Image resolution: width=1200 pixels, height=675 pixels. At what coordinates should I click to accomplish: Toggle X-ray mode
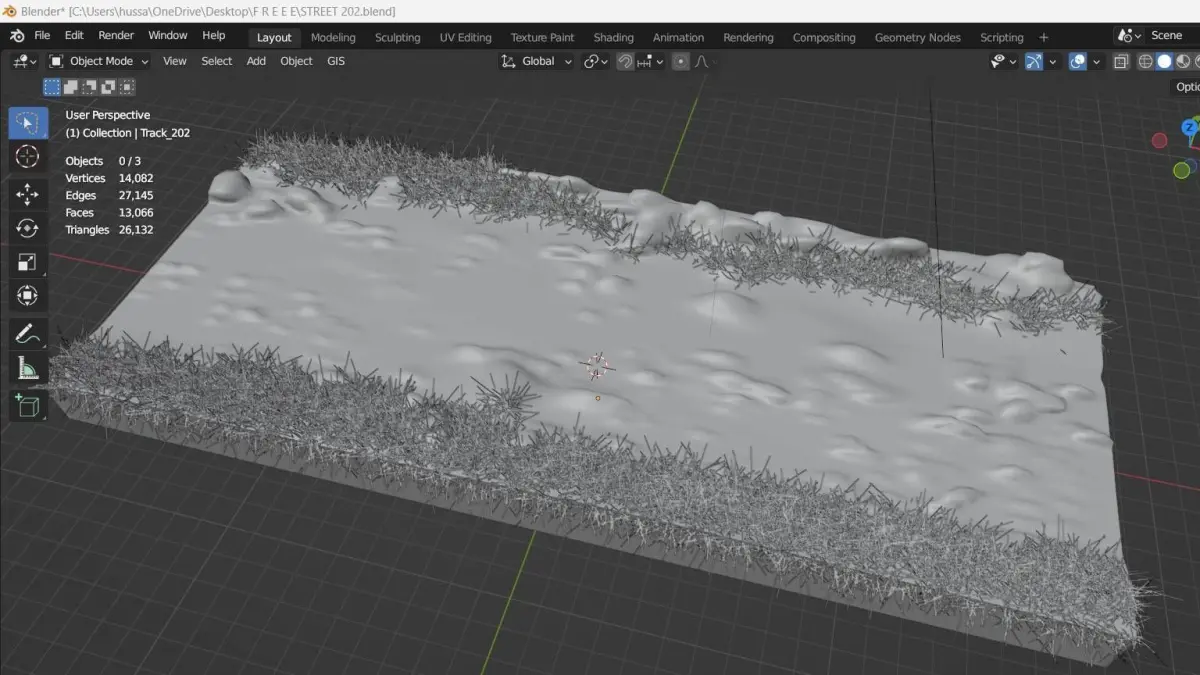pyautogui.click(x=1121, y=62)
